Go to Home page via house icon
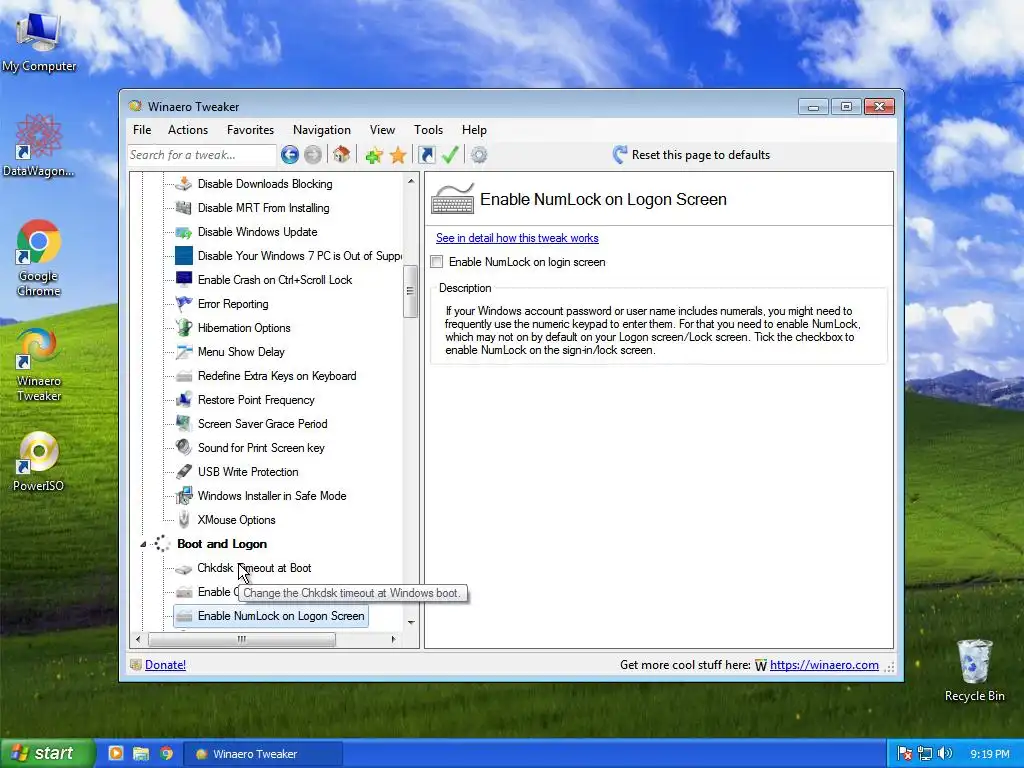The width and height of the screenshot is (1024, 768). (341, 155)
